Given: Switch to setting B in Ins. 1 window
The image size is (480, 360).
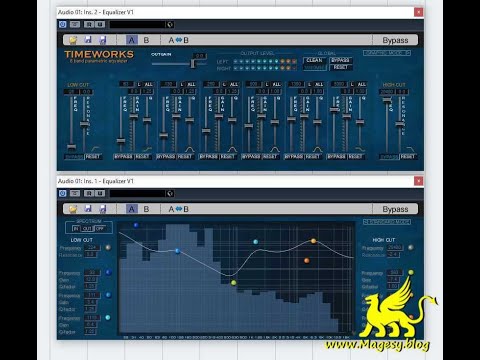Looking at the screenshot, I should (x=146, y=209).
